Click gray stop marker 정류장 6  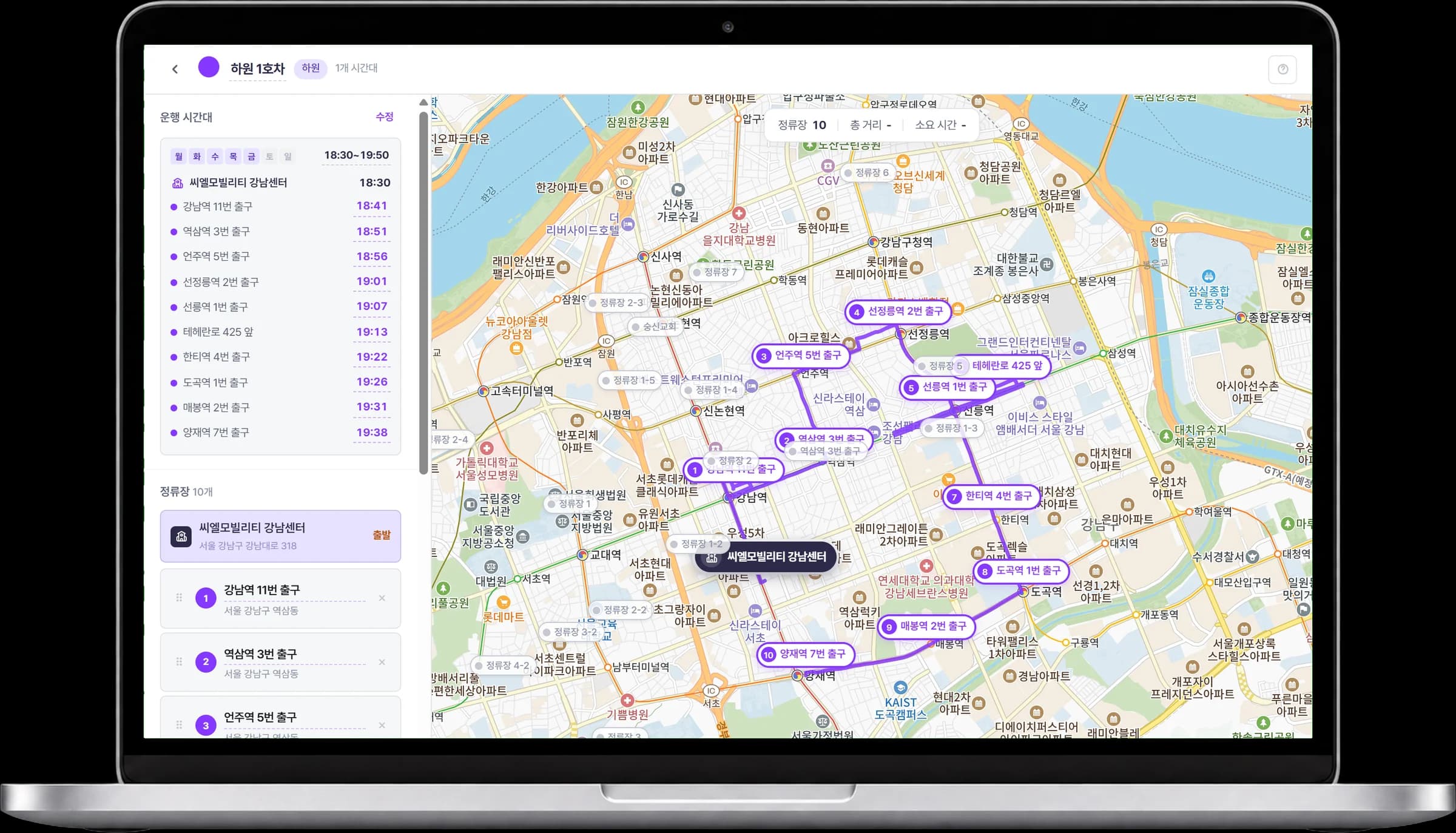pos(866,173)
